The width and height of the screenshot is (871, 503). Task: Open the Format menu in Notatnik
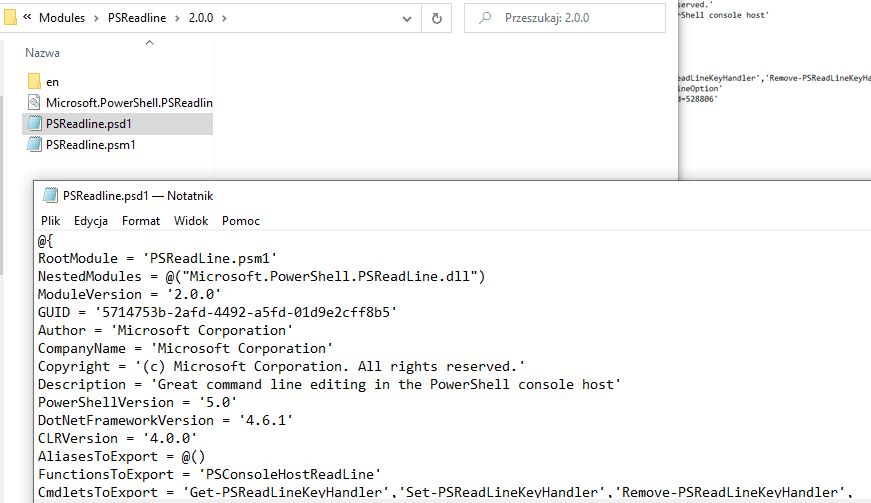(x=141, y=221)
